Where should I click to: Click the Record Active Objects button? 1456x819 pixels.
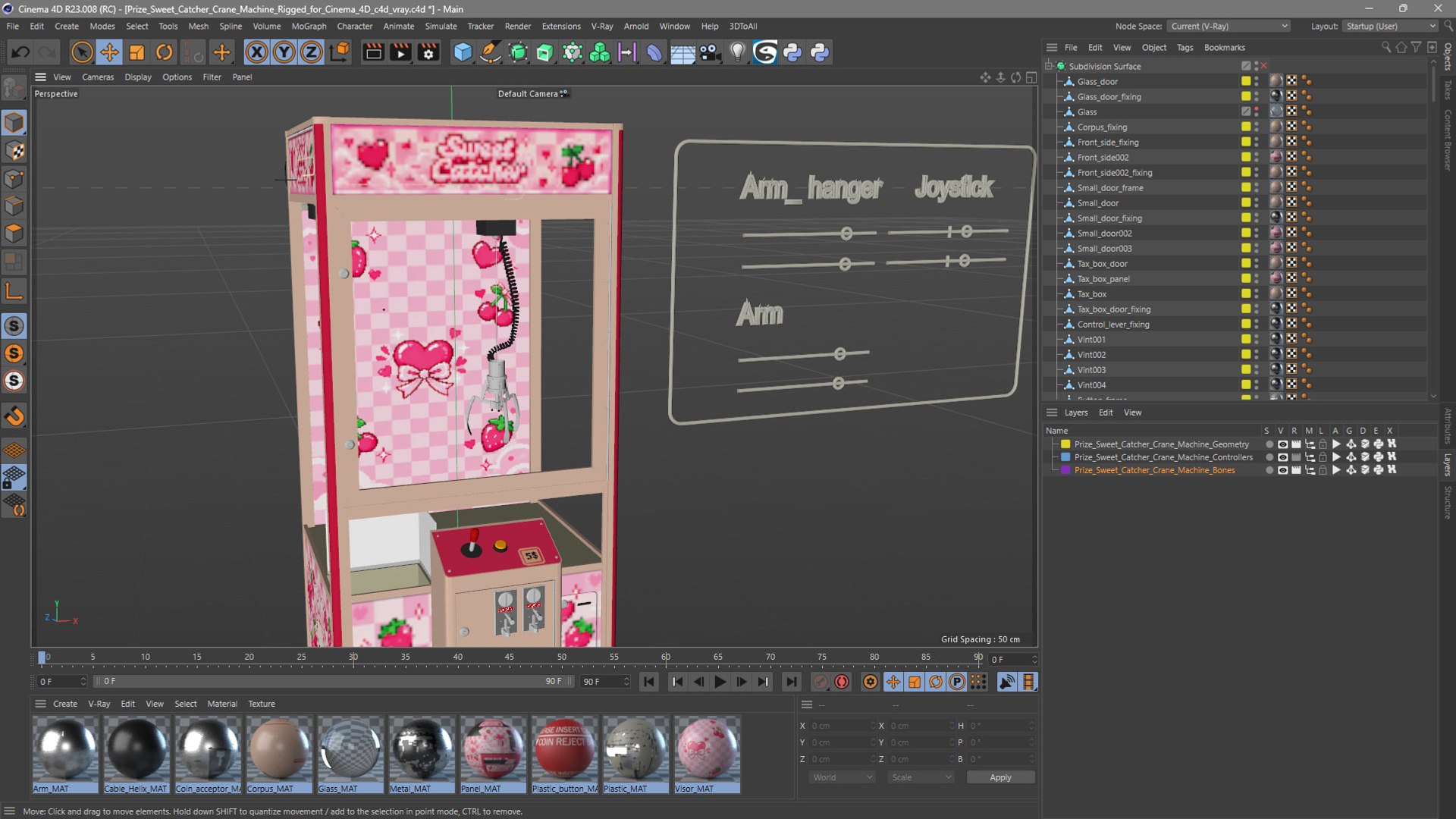click(821, 682)
